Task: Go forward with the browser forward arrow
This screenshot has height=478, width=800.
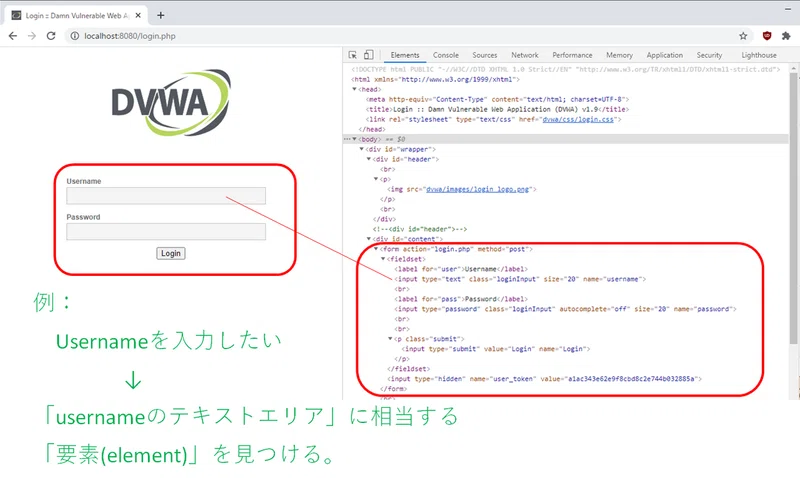Action: tap(32, 36)
